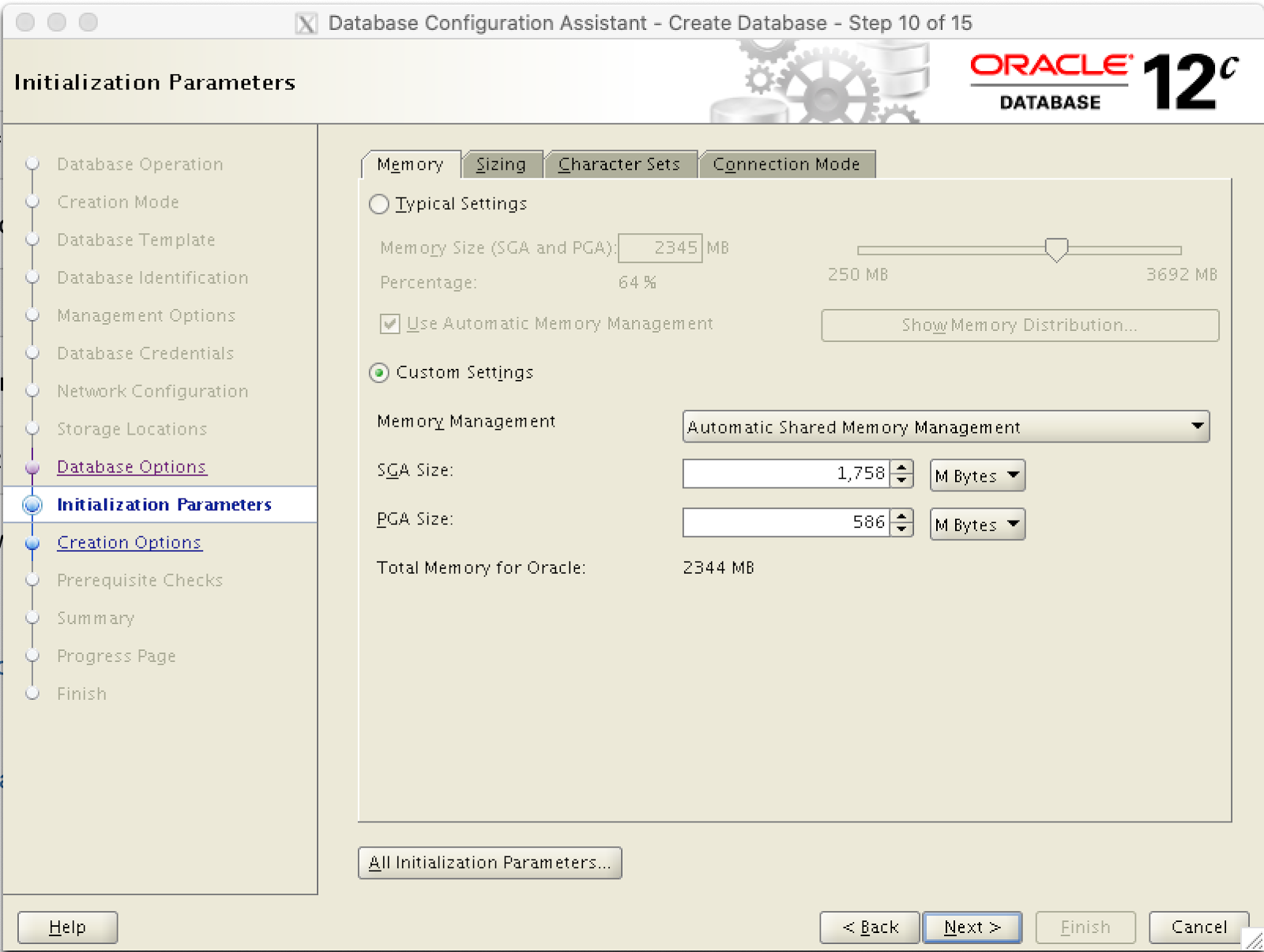Click the Percentage value 64 %
The width and height of the screenshot is (1264, 952).
point(638,283)
